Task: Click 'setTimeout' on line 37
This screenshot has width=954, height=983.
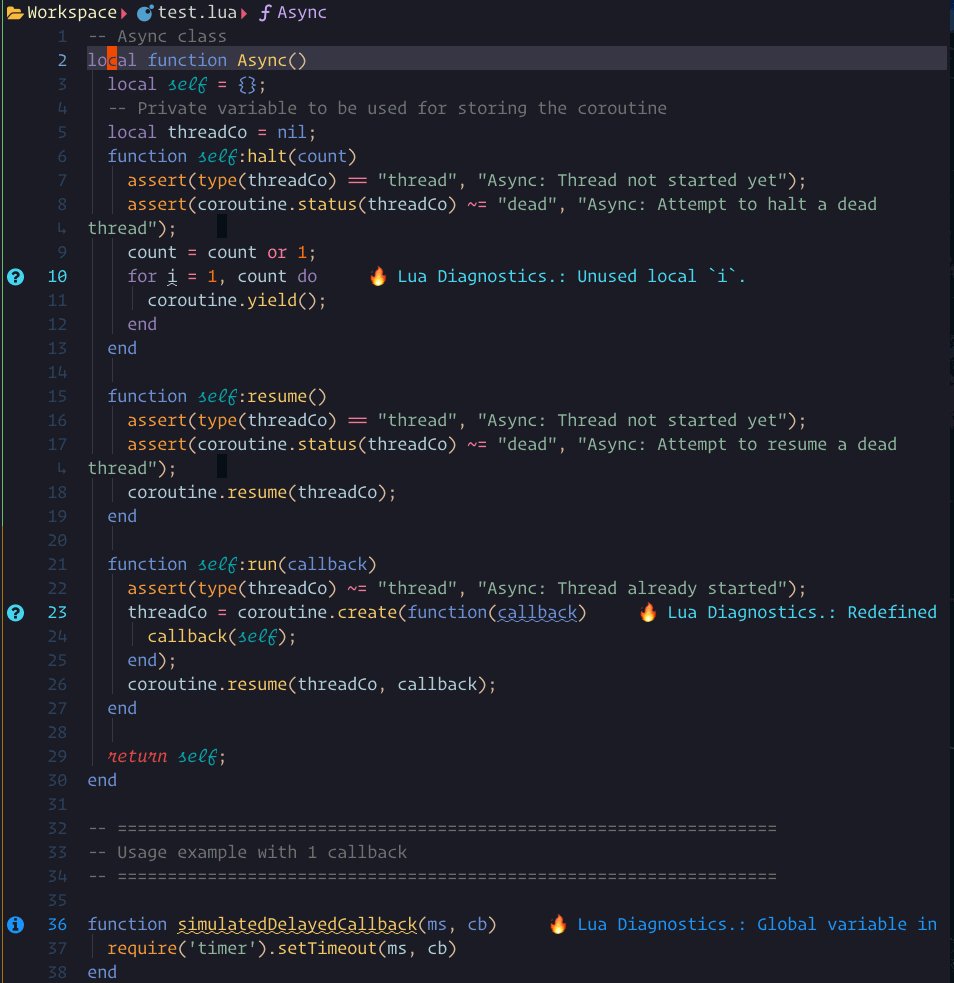Action: click(327, 948)
